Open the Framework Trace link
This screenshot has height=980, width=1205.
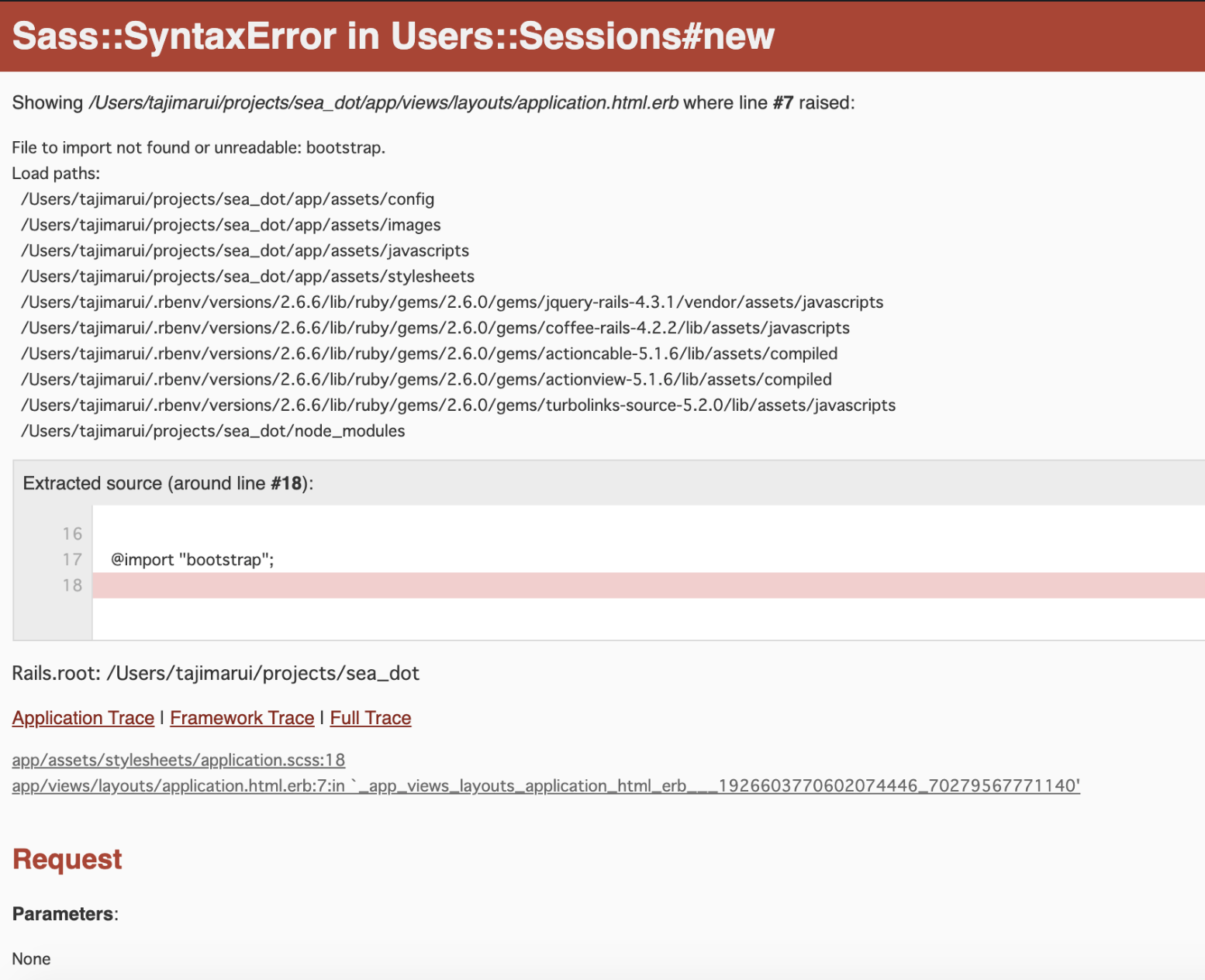[x=242, y=718]
